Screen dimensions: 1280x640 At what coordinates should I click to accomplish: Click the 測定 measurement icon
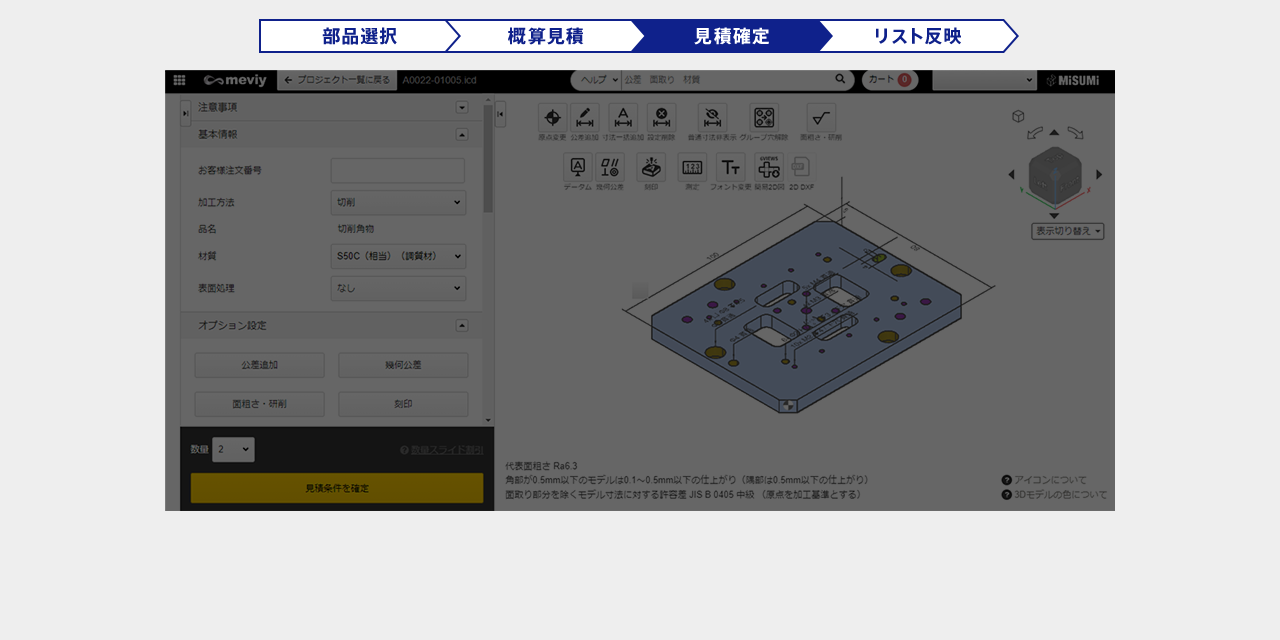click(x=692, y=167)
